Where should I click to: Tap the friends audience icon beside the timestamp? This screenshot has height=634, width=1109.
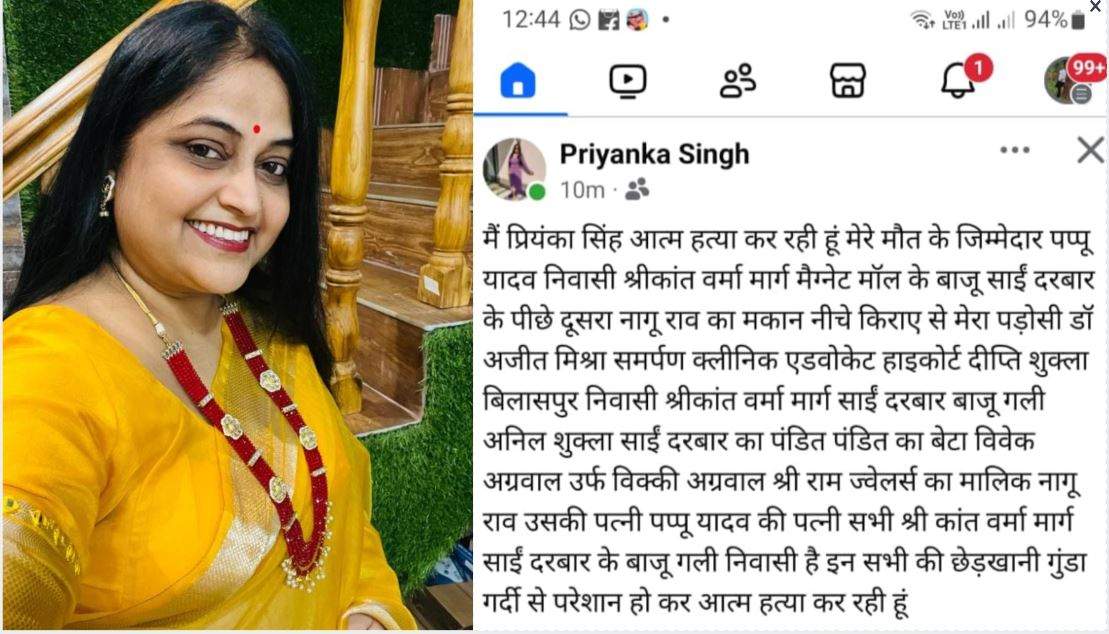[637, 189]
